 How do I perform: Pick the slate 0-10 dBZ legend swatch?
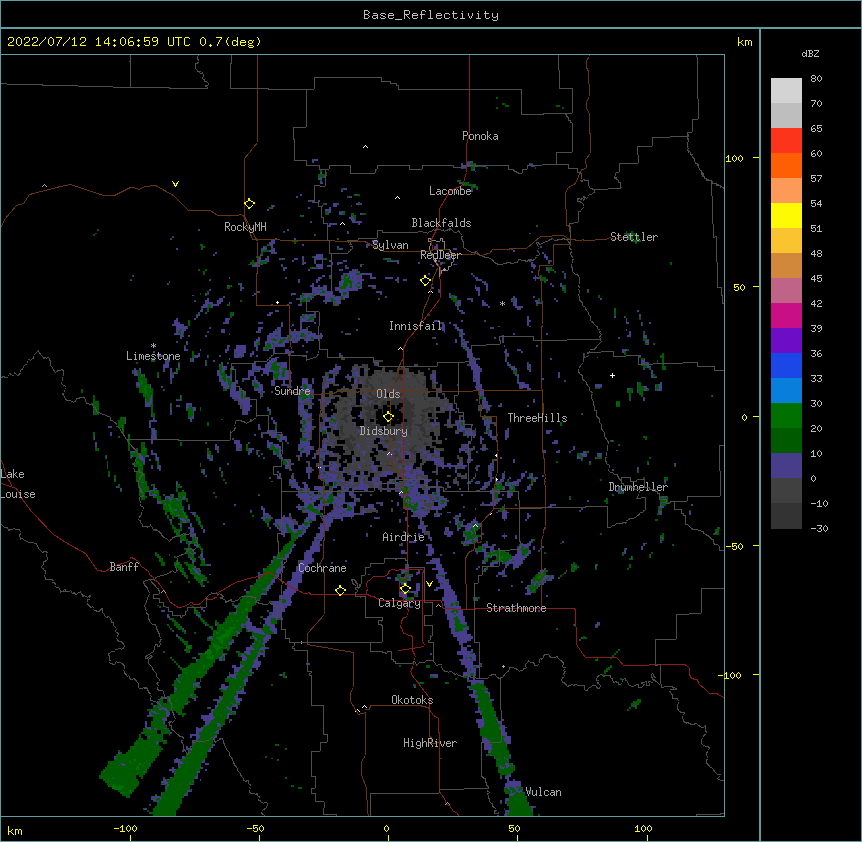pos(786,466)
